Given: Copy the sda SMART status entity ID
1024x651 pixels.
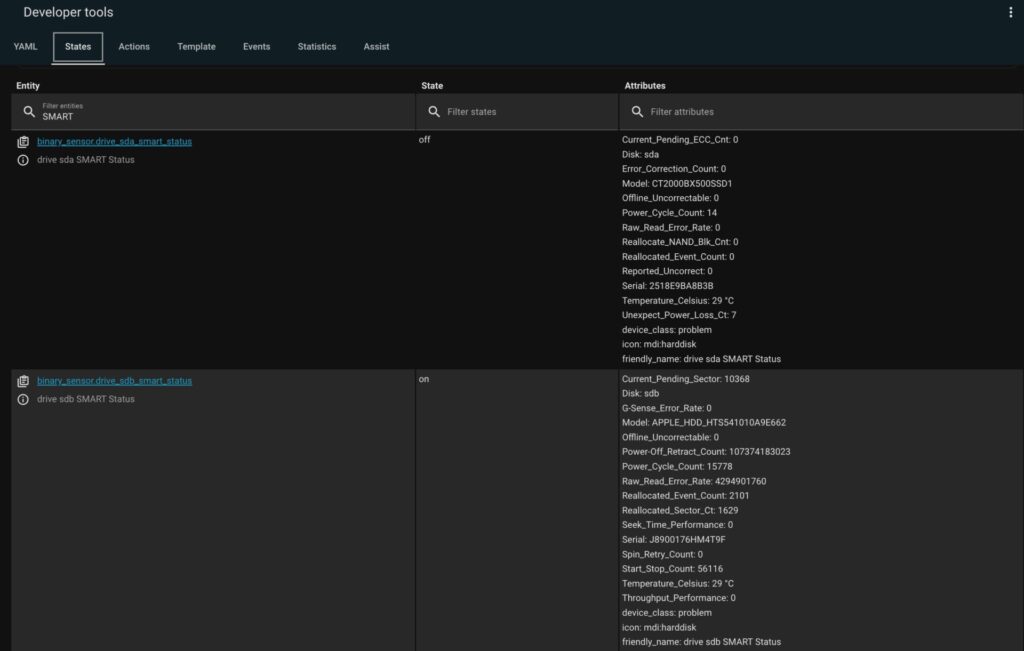Looking at the screenshot, I should point(23,142).
